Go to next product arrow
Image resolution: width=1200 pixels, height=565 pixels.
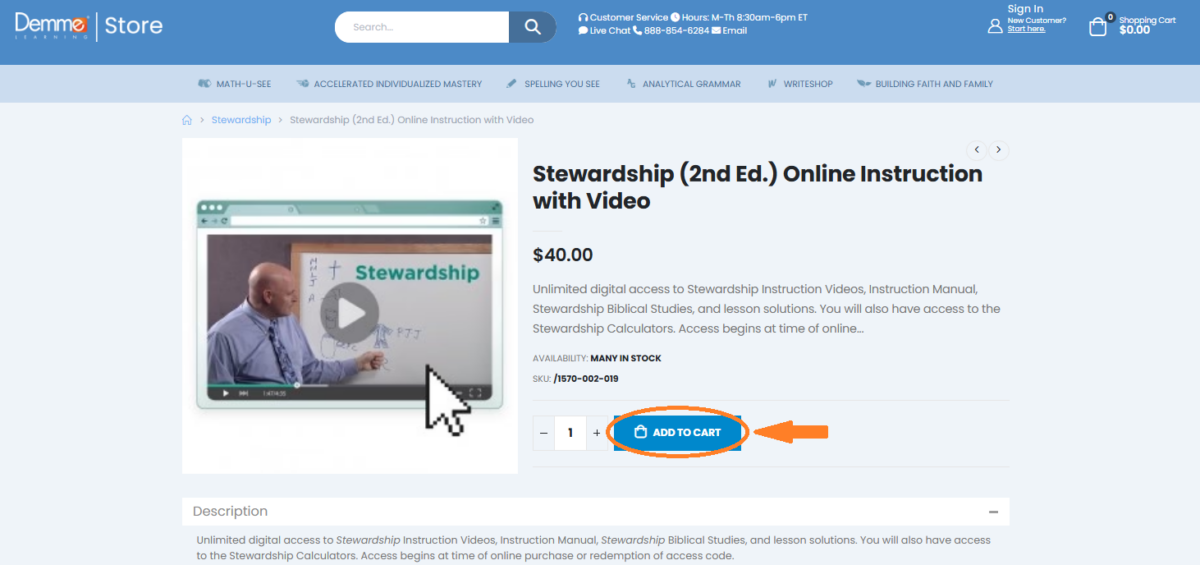click(998, 150)
